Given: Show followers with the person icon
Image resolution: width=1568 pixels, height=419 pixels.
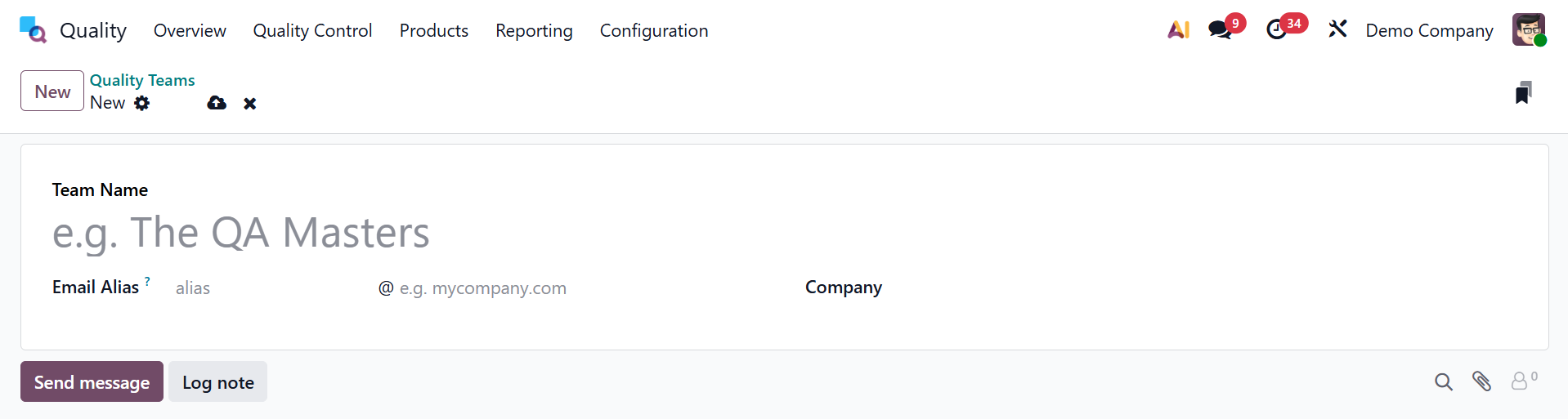Looking at the screenshot, I should [x=1521, y=381].
